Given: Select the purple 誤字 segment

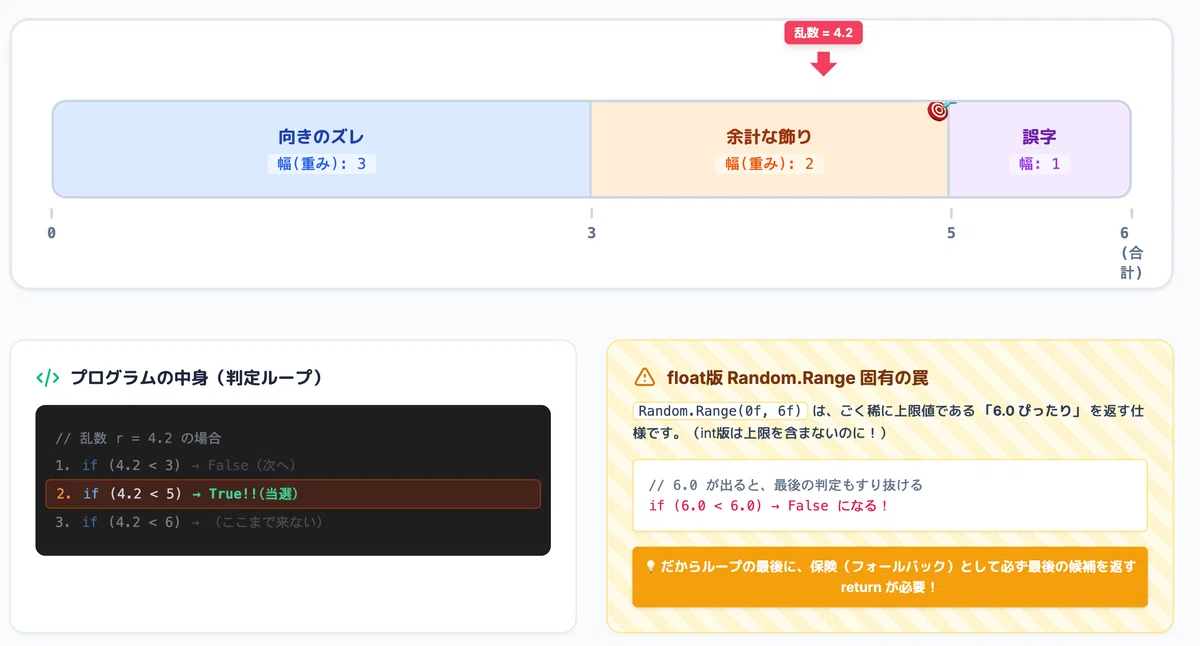Looking at the screenshot, I should (1039, 149).
